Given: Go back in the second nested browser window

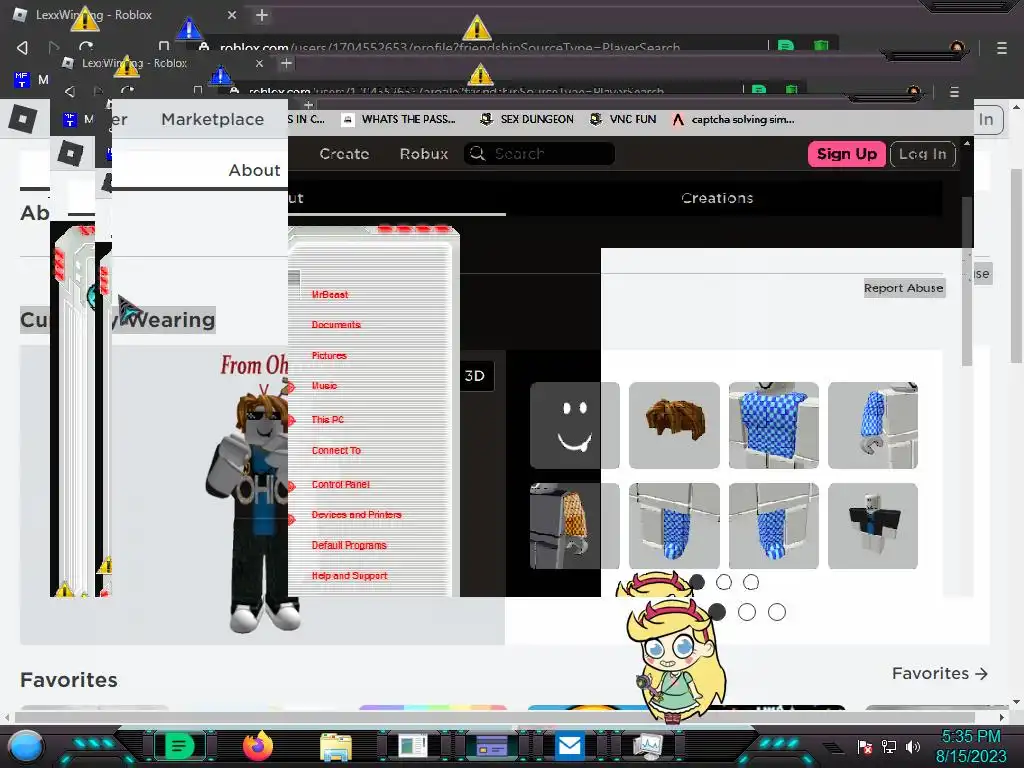Looking at the screenshot, I should click(x=70, y=91).
